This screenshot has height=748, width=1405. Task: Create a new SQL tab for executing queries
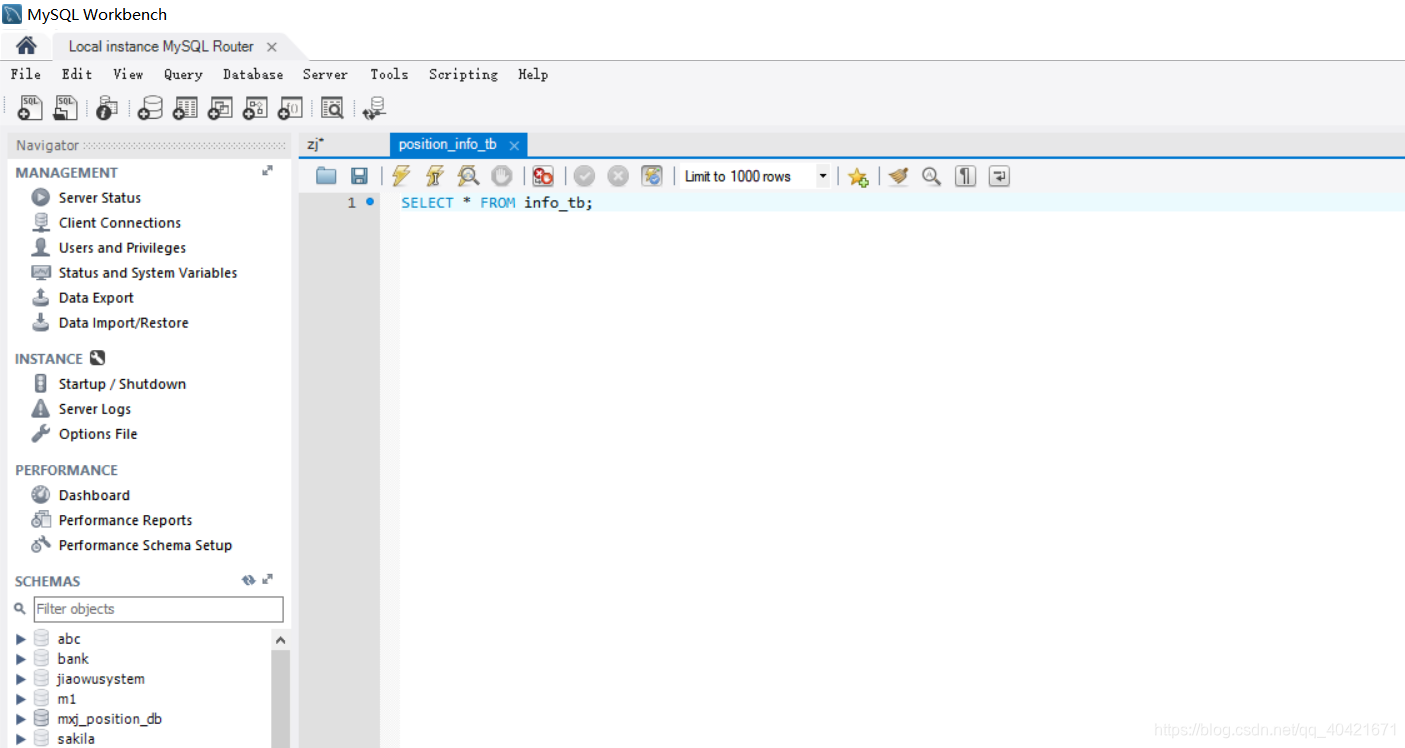click(29, 107)
